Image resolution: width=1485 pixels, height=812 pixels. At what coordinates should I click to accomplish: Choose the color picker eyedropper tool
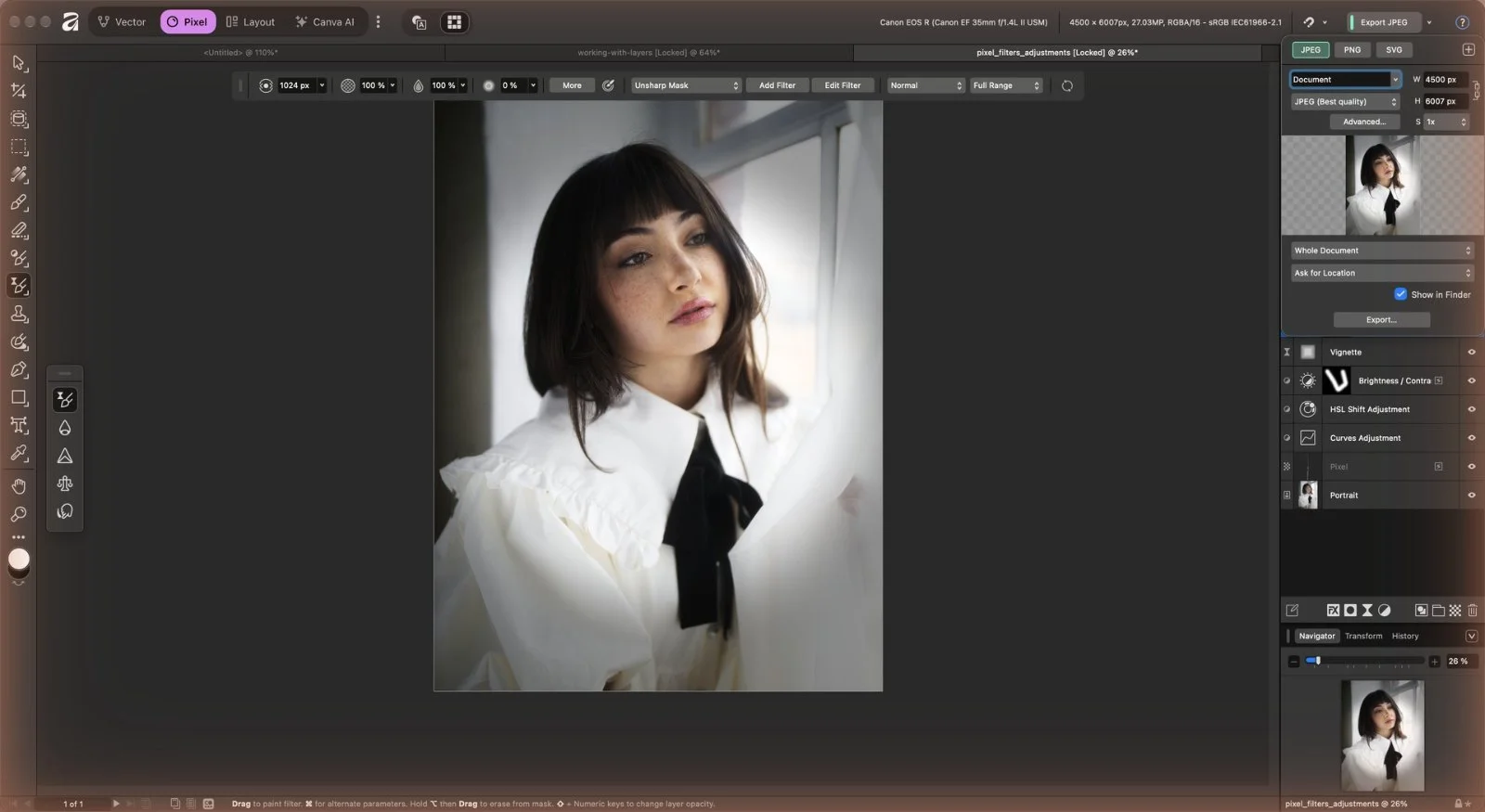point(19,453)
